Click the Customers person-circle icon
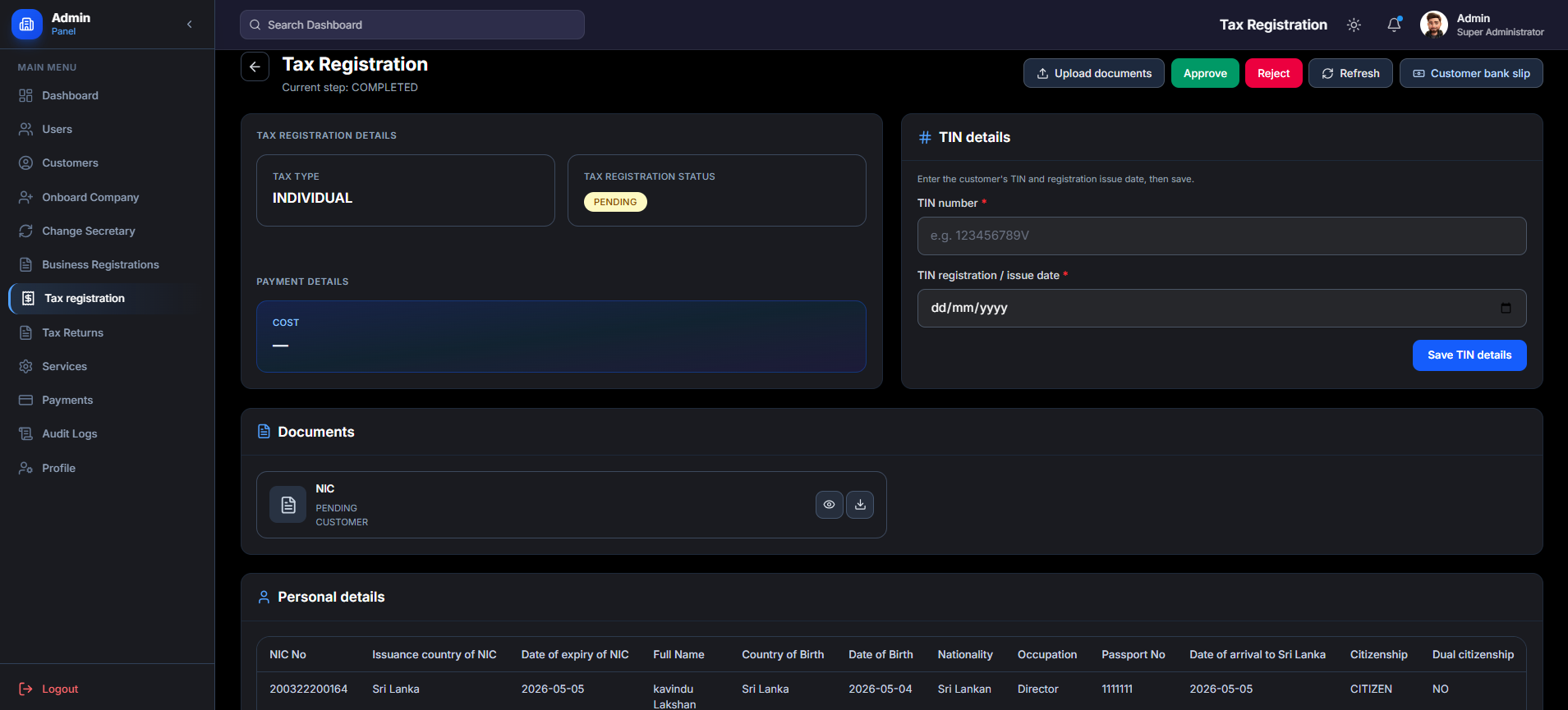Viewport: 1568px width, 710px height. 25,163
